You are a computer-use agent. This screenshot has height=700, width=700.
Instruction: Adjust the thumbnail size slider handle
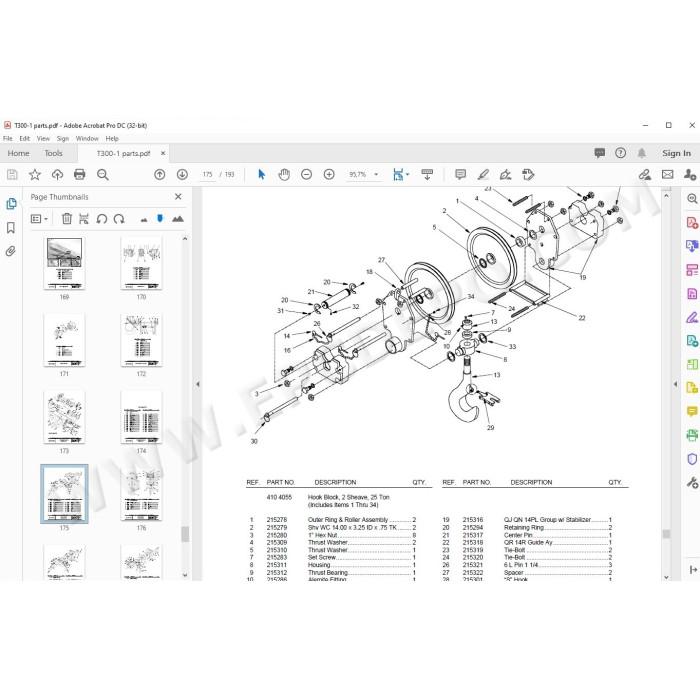coord(160,218)
